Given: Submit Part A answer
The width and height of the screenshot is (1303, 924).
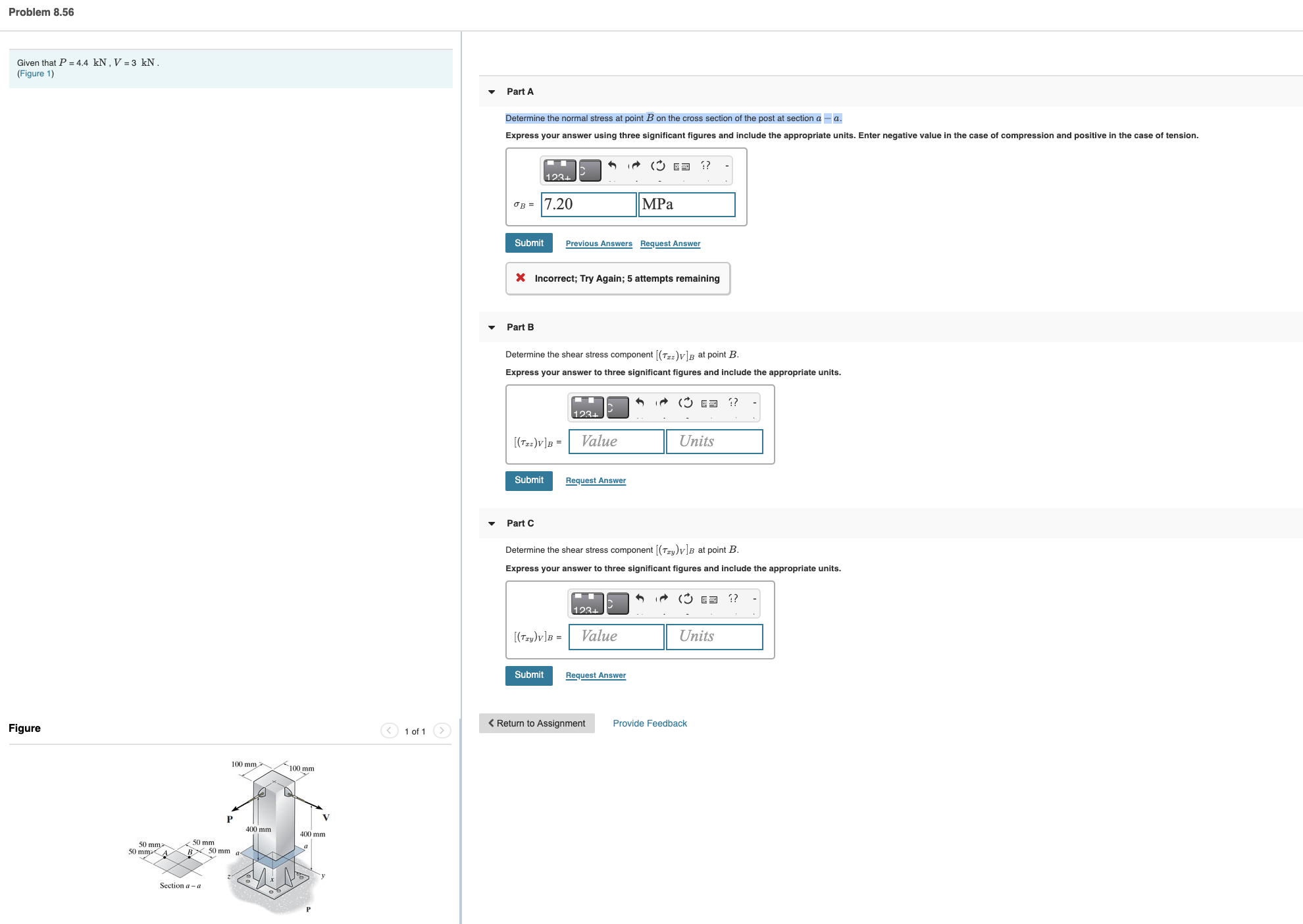Looking at the screenshot, I should pos(528,243).
